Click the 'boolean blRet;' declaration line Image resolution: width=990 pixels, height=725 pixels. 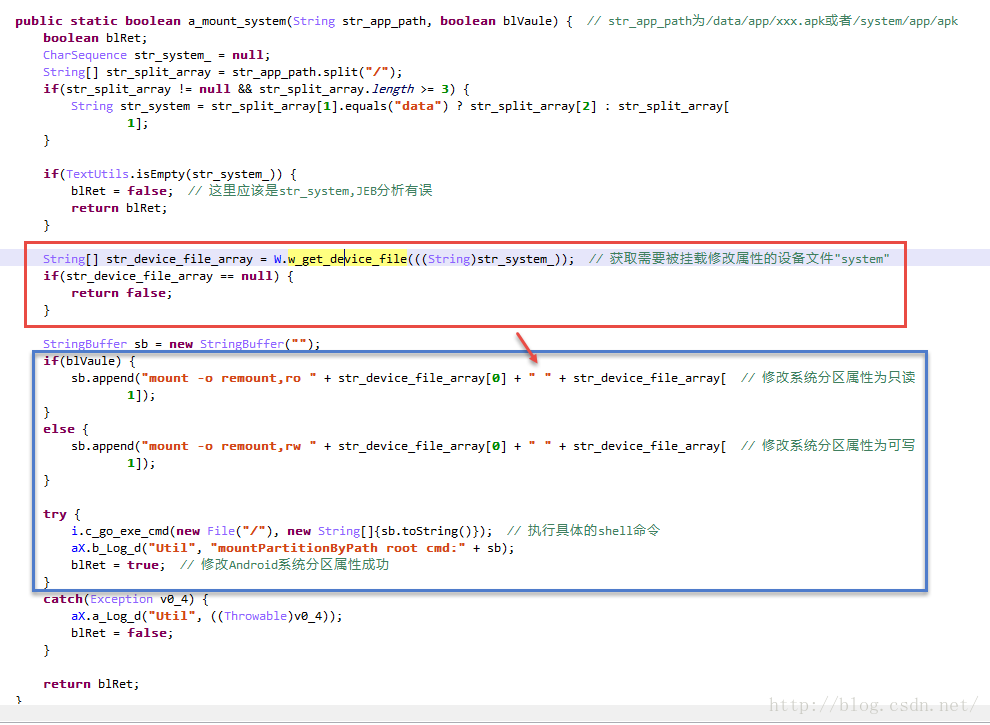click(x=95, y=38)
